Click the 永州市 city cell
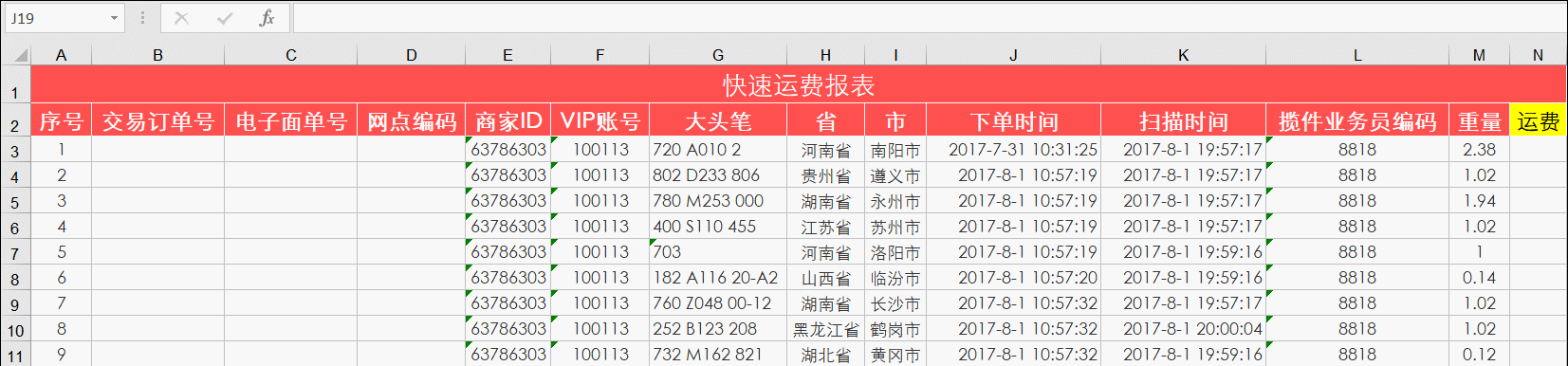The height and width of the screenshot is (366, 1568). click(x=895, y=201)
